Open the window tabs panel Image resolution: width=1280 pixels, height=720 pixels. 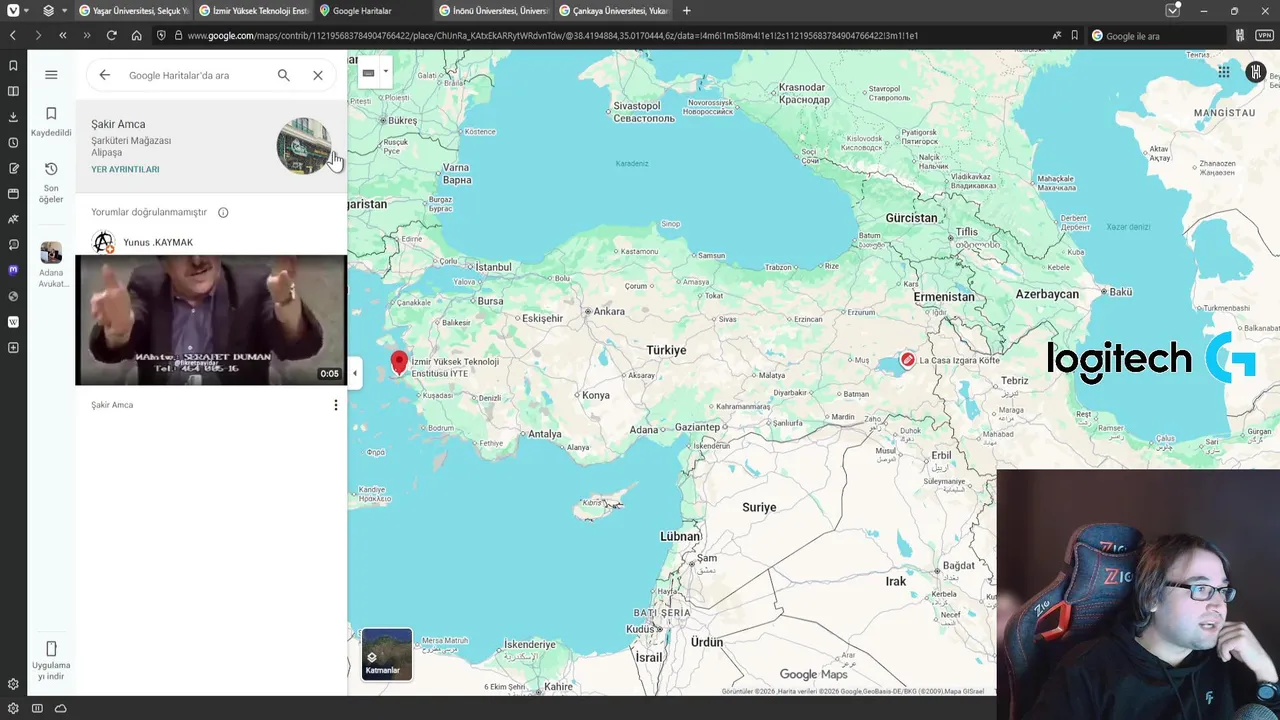[13, 193]
